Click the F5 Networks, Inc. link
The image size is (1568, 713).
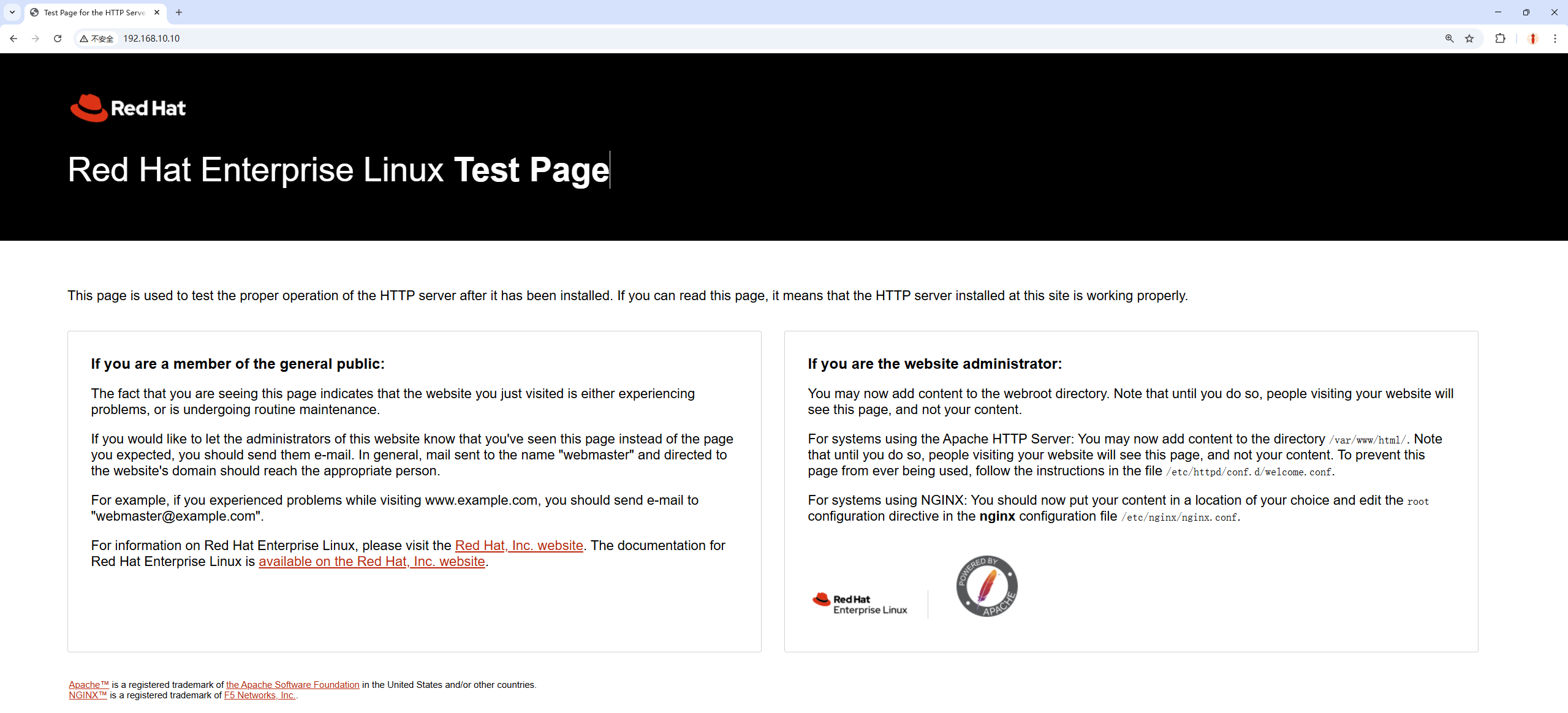[259, 695]
